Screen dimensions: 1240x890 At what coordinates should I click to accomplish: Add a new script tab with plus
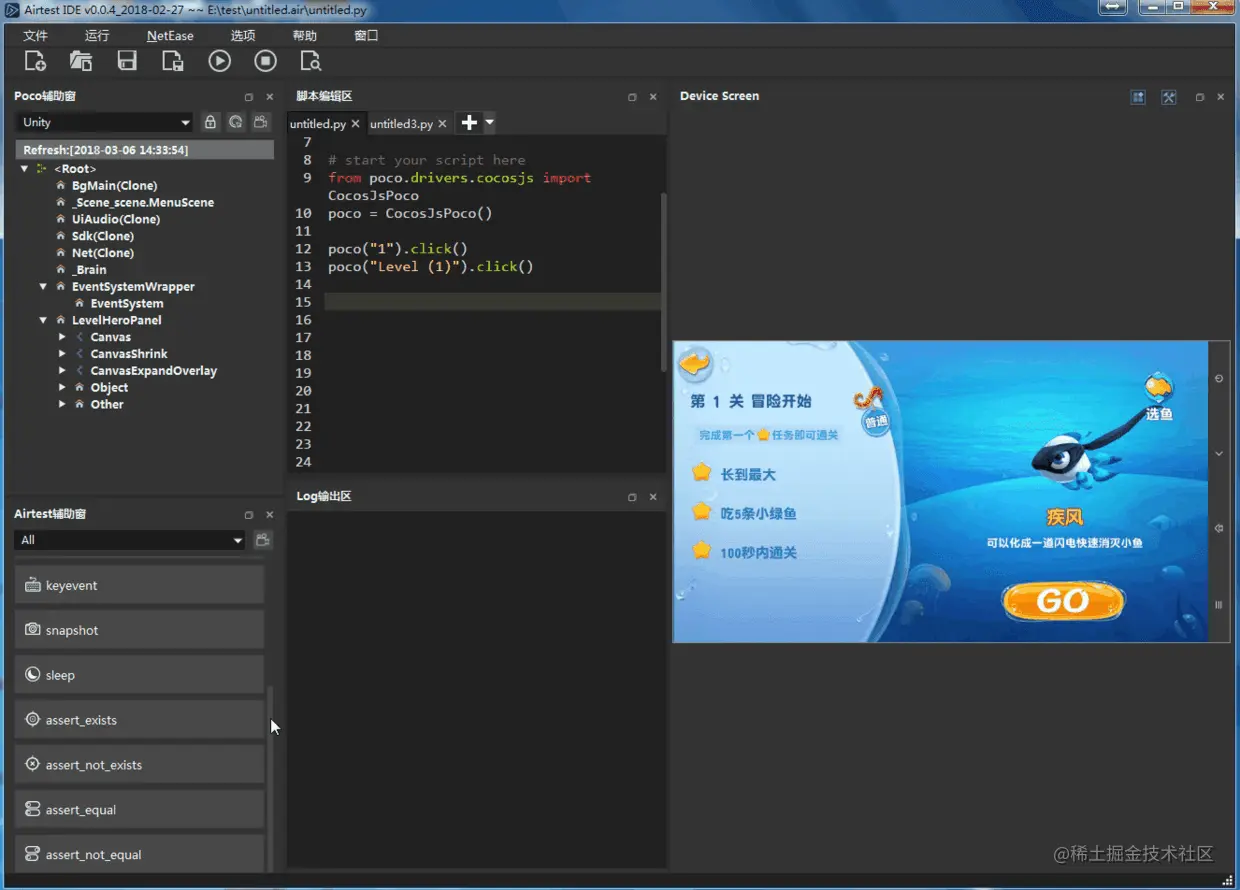468,123
